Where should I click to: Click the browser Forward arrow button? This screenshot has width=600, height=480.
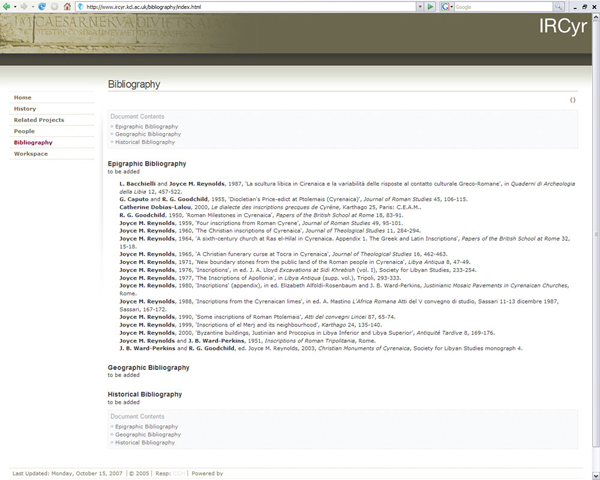point(25,6)
